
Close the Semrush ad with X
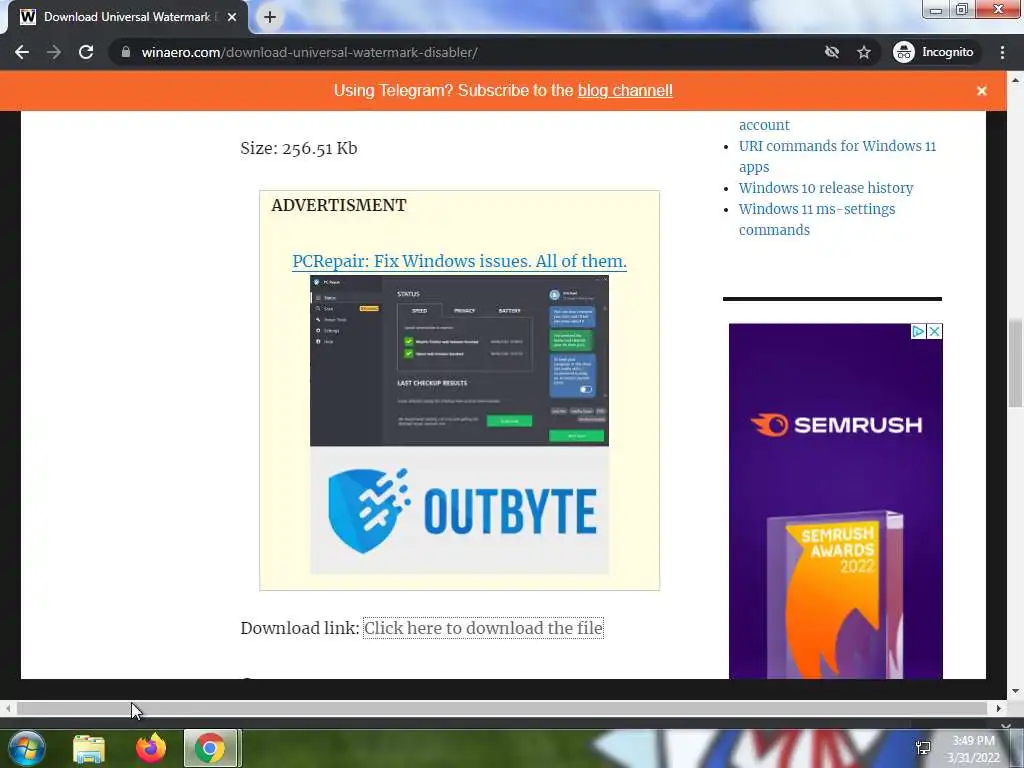click(x=935, y=332)
